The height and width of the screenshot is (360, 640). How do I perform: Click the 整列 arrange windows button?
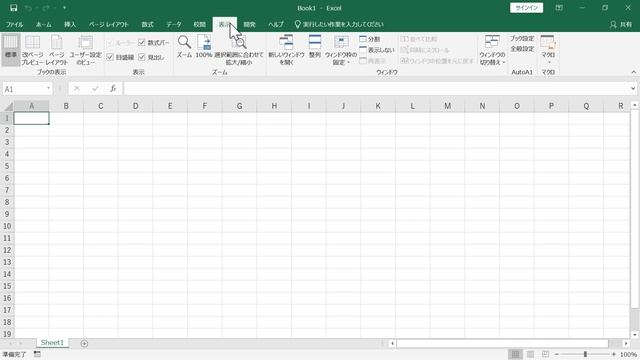click(315, 46)
